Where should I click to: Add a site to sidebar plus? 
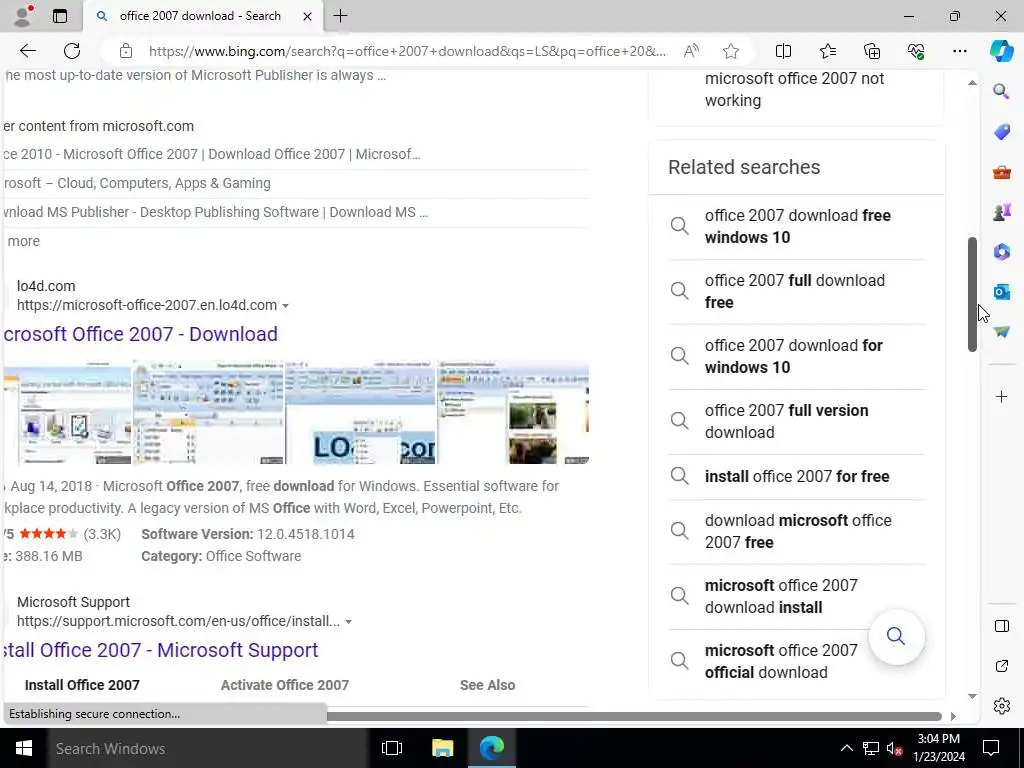(x=1001, y=396)
